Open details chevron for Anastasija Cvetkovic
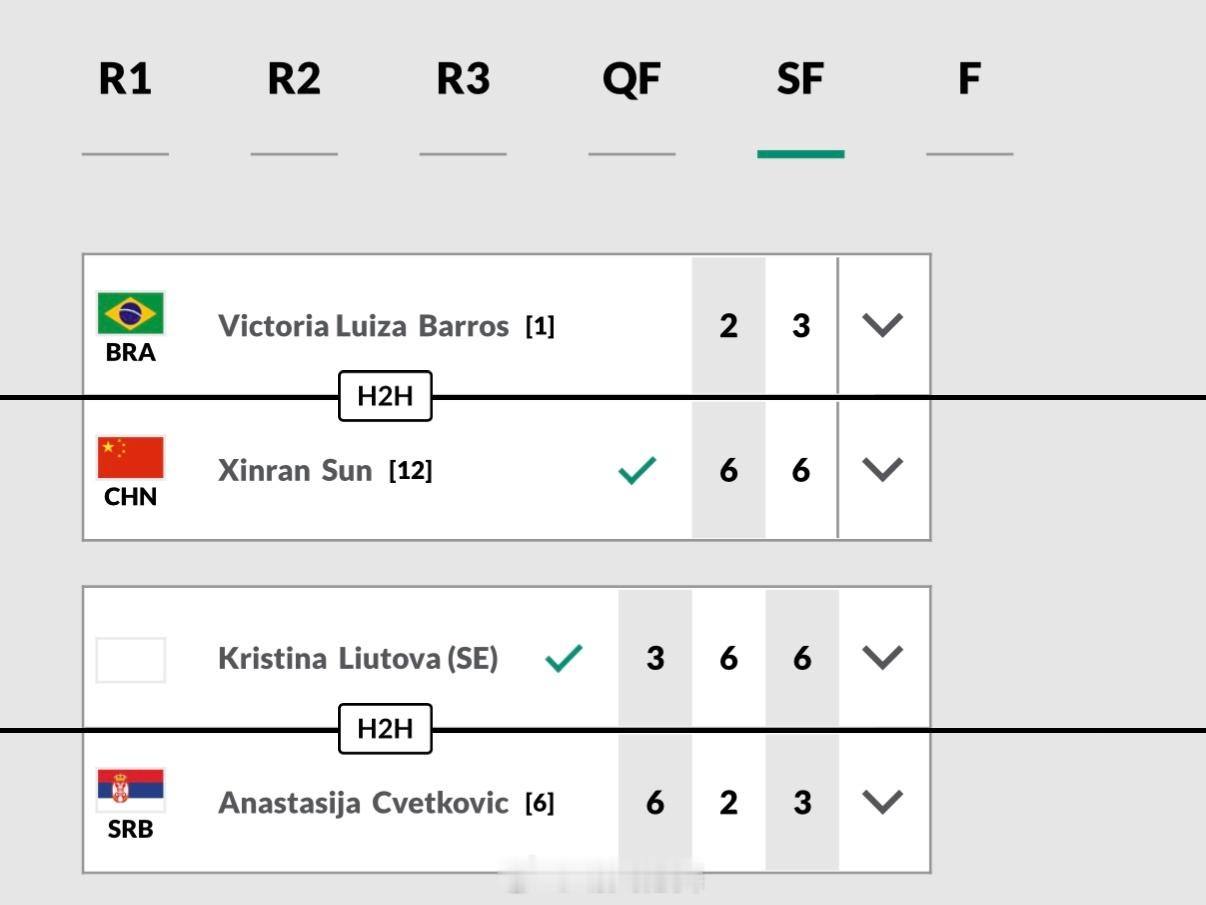1206x905 pixels. click(x=880, y=800)
